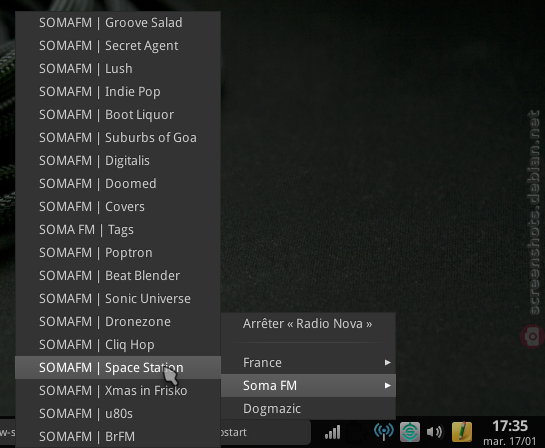Open the radio tray antenna icon
Viewport: 545px width, 448px height.
coord(384,432)
